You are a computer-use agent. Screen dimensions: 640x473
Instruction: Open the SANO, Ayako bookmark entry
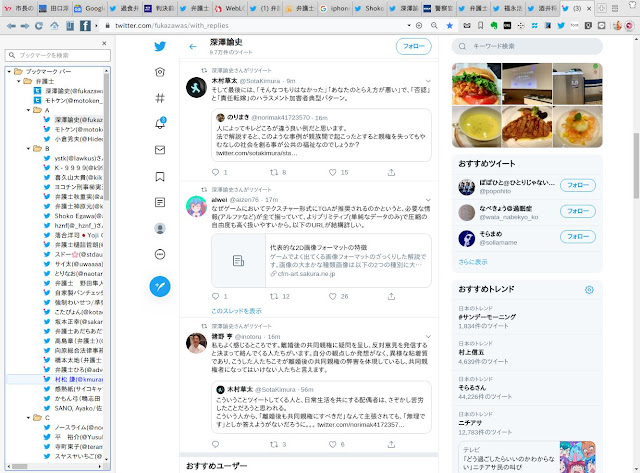pyautogui.click(x=74, y=408)
